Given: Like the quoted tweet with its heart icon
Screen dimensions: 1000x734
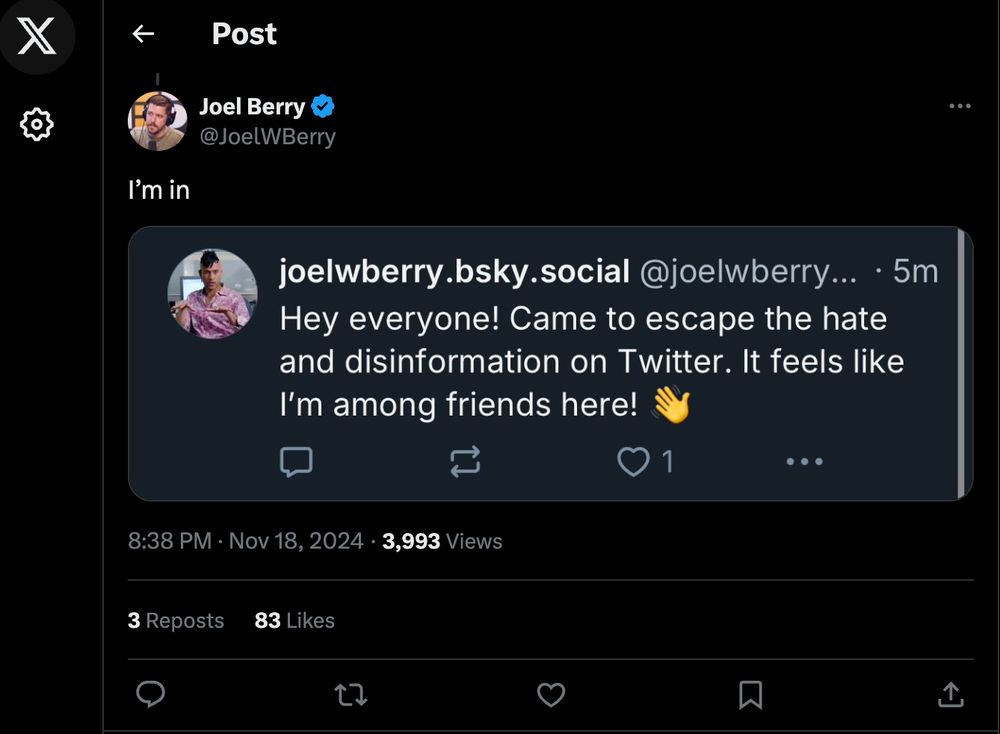Looking at the screenshot, I should 633,461.
